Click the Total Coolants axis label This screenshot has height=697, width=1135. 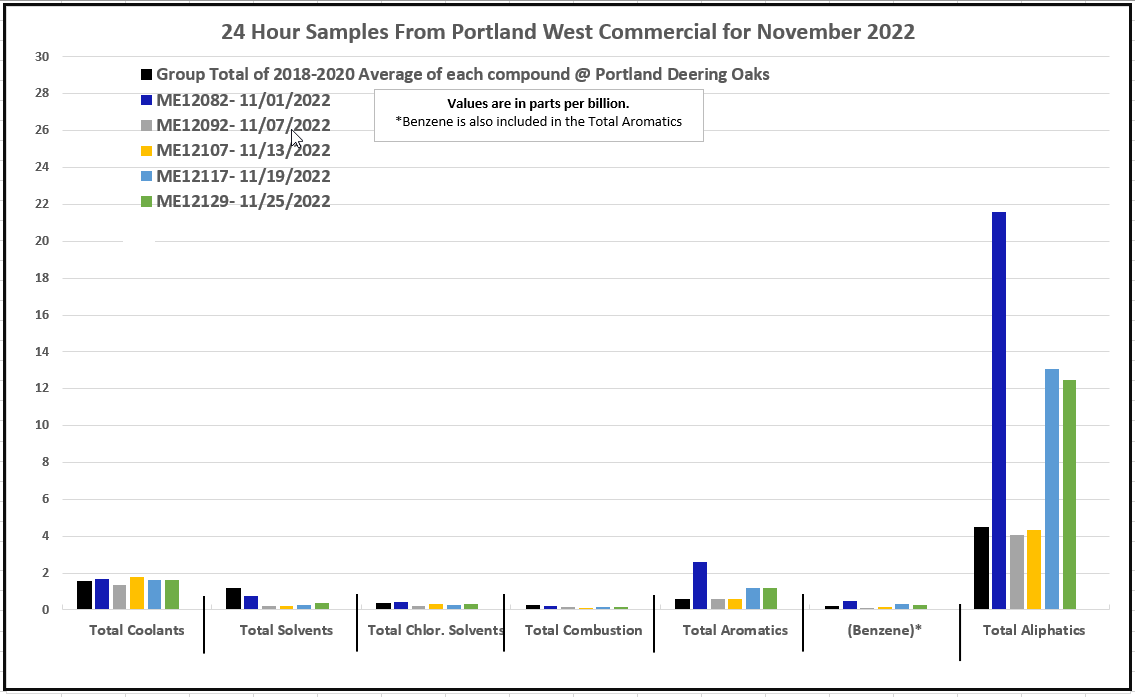coord(136,630)
